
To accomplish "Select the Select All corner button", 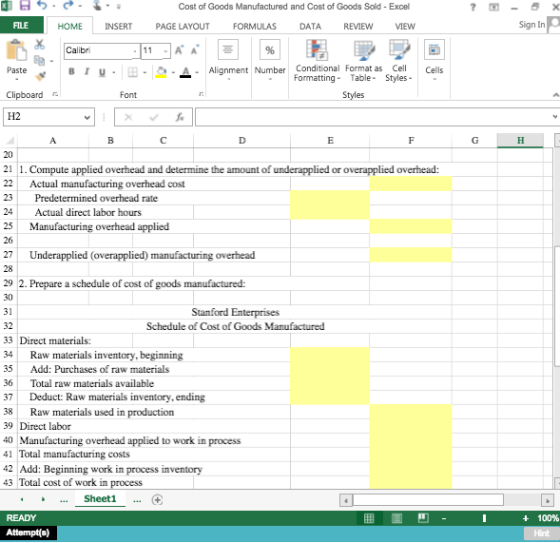I will 9,140.
